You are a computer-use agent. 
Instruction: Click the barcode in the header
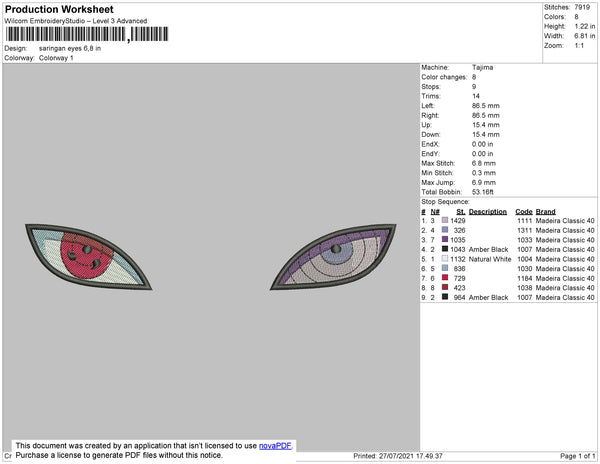87,34
